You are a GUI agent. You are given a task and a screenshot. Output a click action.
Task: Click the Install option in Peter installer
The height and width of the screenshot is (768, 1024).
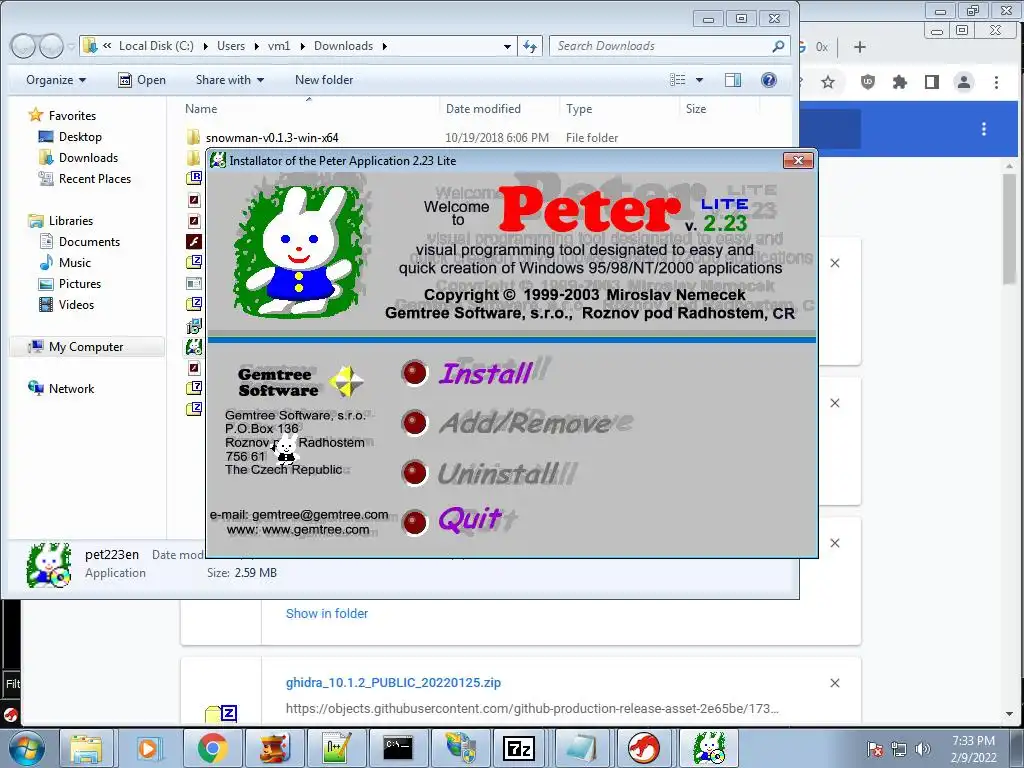point(484,374)
